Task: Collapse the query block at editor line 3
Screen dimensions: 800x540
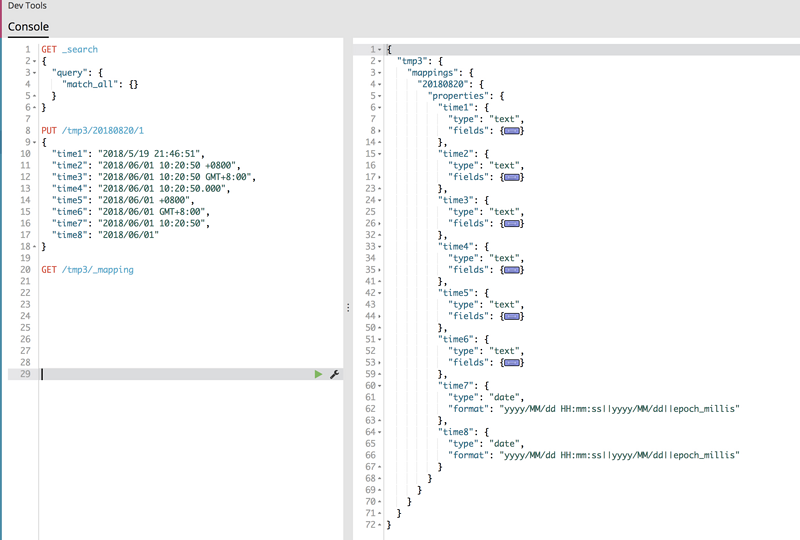Action: 34,73
